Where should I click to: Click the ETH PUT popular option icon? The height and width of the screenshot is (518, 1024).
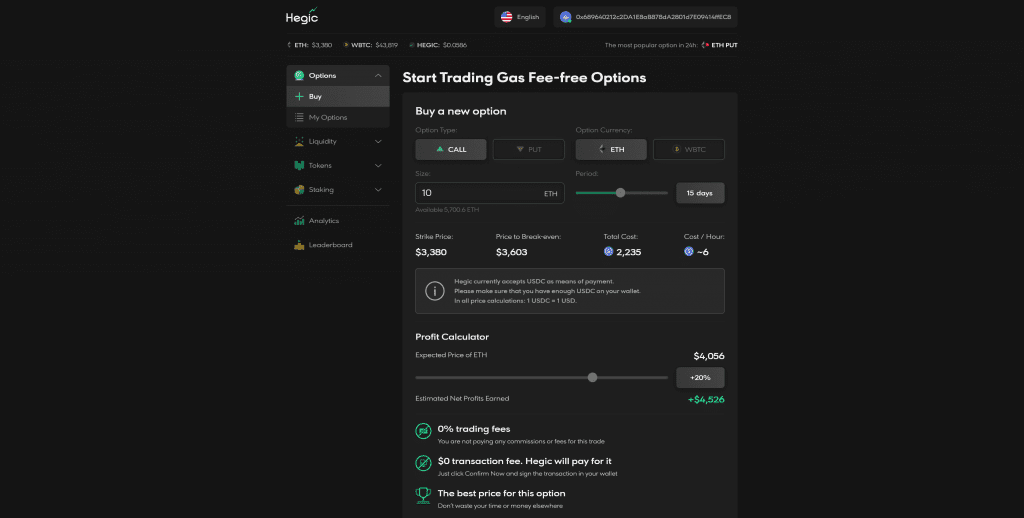[705, 45]
